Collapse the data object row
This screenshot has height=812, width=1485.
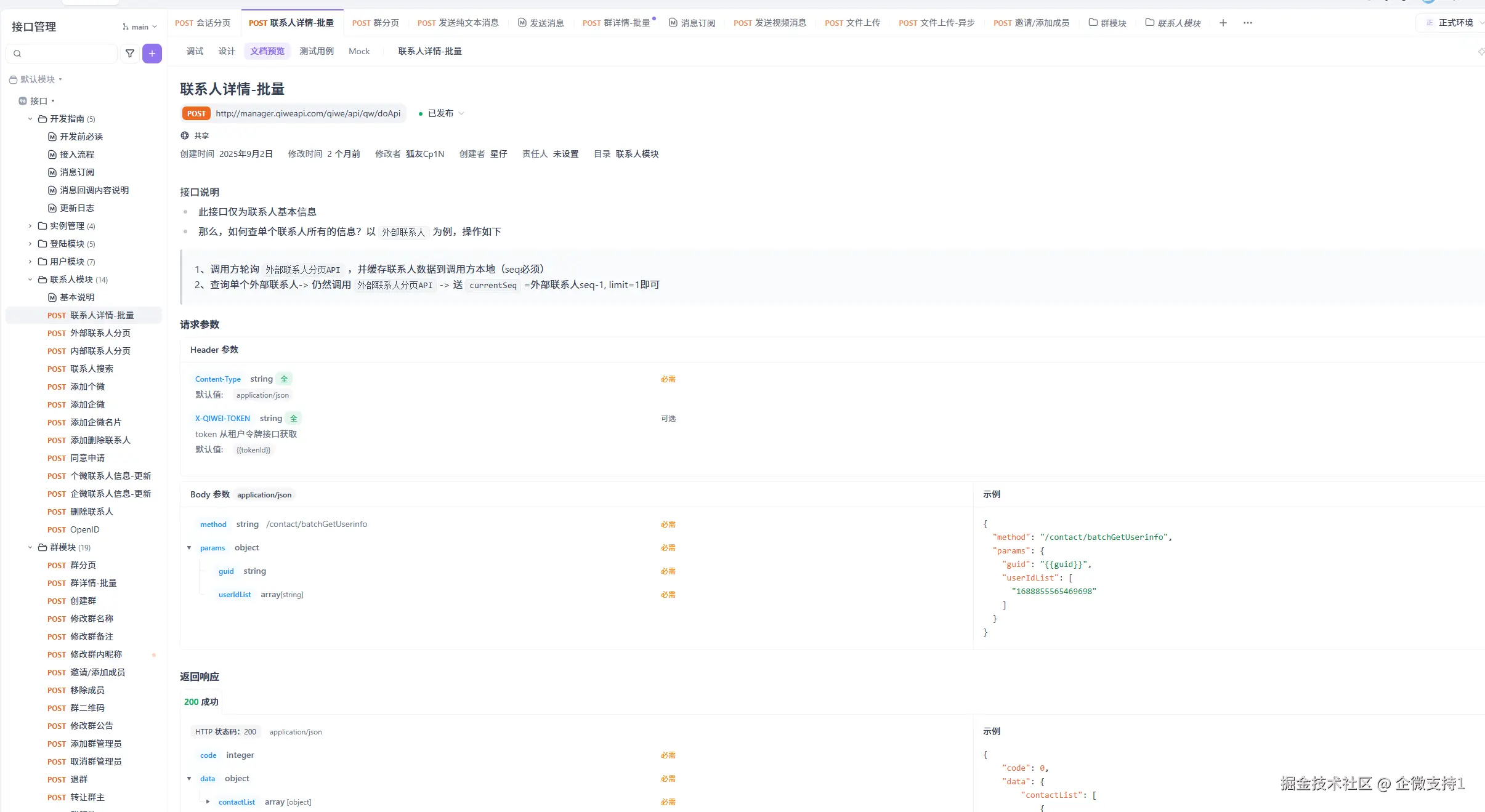(x=189, y=779)
